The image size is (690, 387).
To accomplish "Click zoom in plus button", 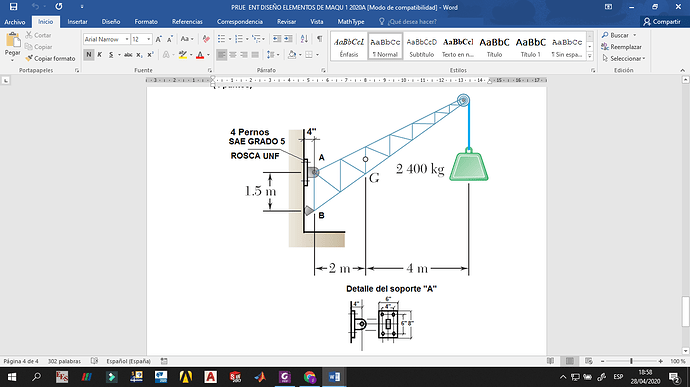I will (661, 361).
